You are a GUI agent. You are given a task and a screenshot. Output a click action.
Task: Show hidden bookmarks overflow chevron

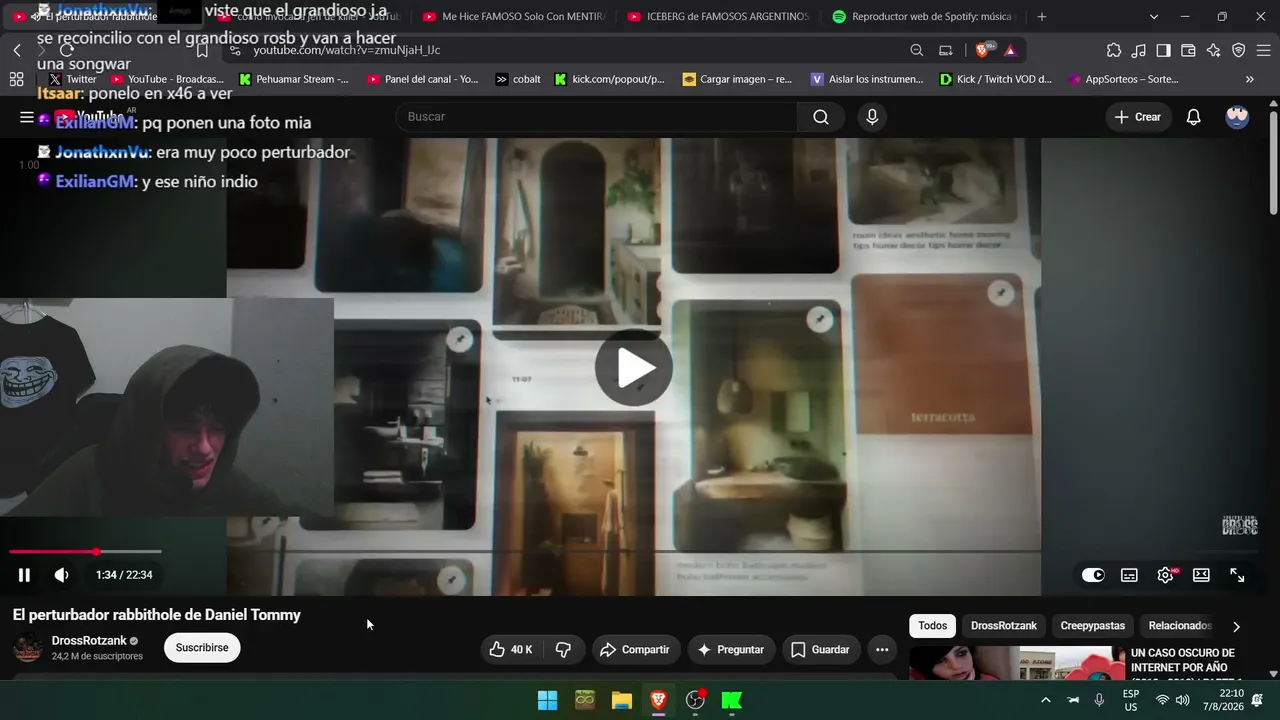pos(1249,79)
